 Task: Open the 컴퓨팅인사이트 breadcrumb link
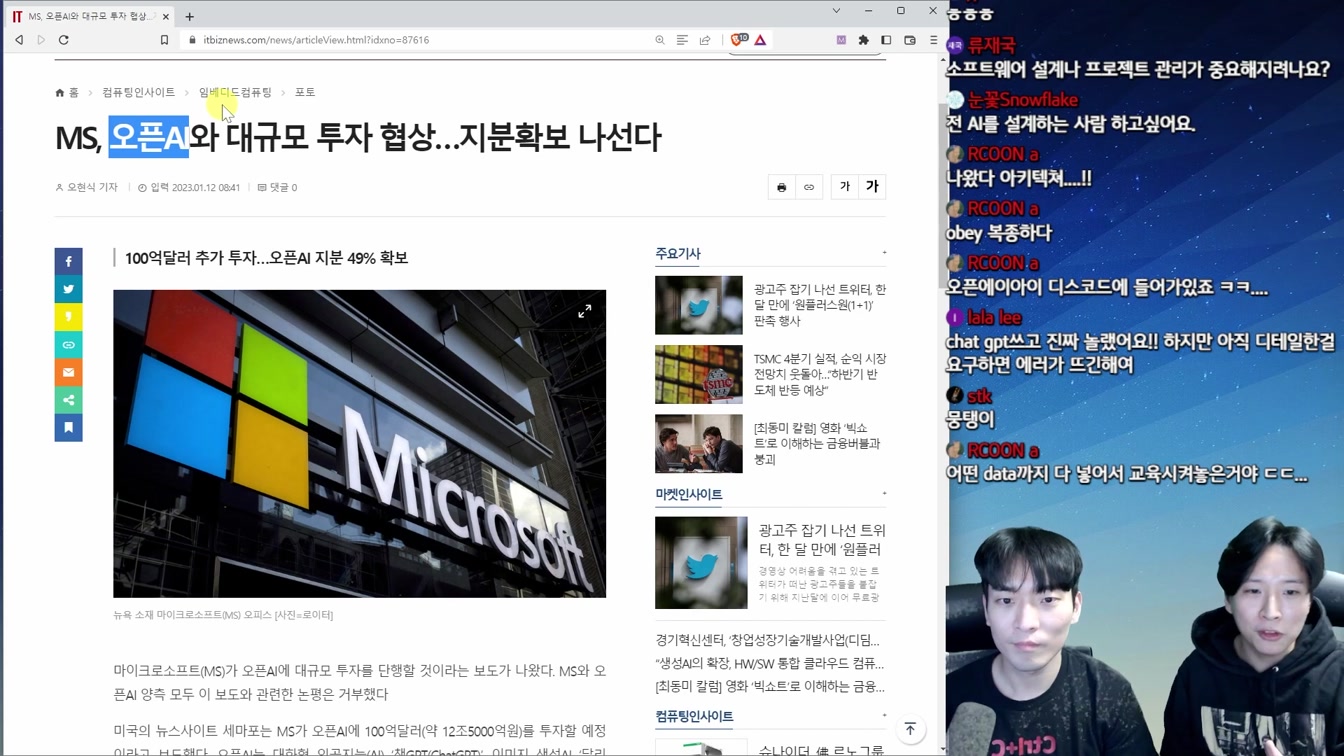[x=138, y=92]
